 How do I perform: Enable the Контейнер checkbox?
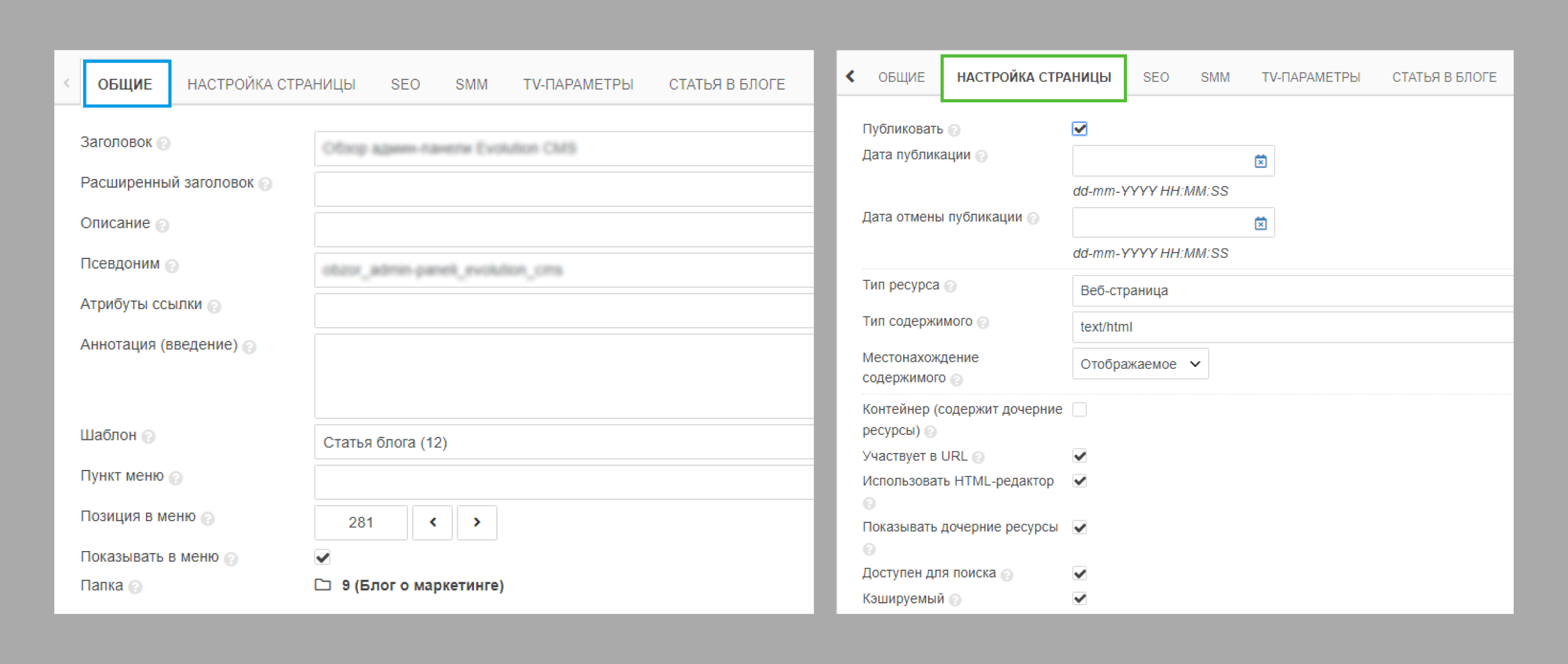[x=1080, y=409]
